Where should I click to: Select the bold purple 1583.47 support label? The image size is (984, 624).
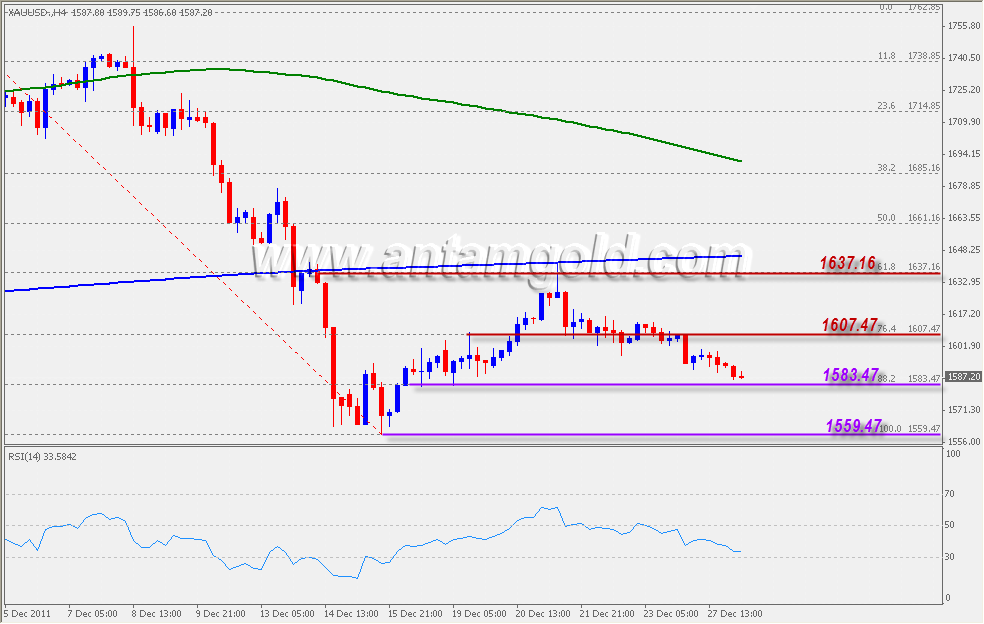[851, 375]
